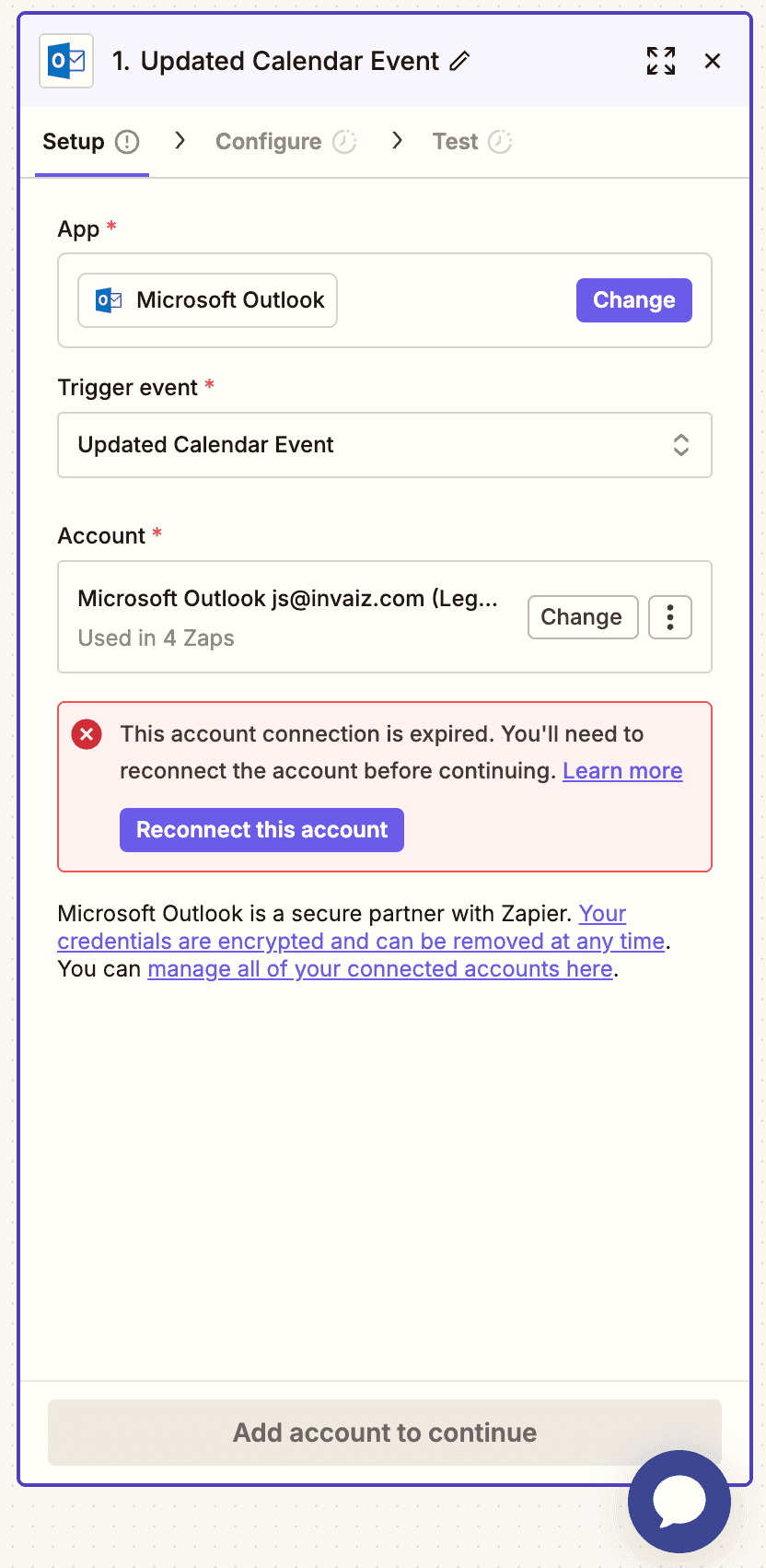Click the red error icon in the alert
The width and height of the screenshot is (766, 1568).
click(87, 734)
